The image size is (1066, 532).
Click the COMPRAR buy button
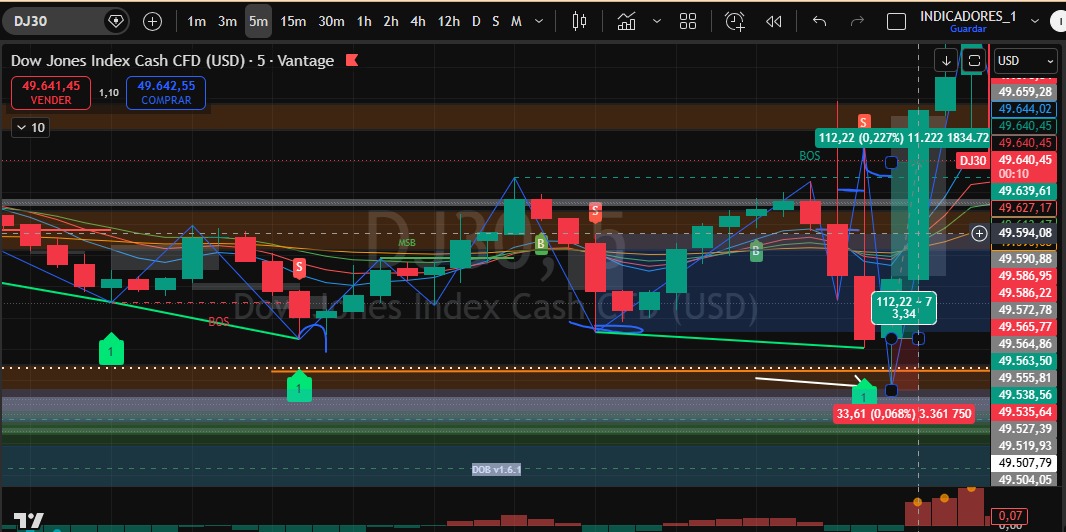[x=166, y=93]
